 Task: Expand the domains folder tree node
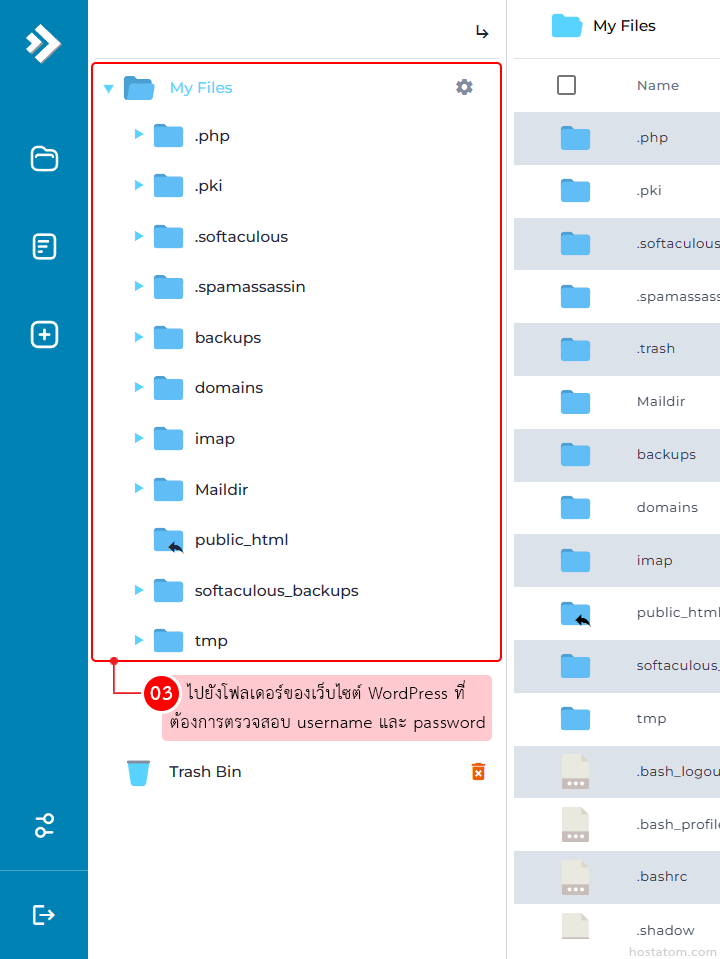139,387
